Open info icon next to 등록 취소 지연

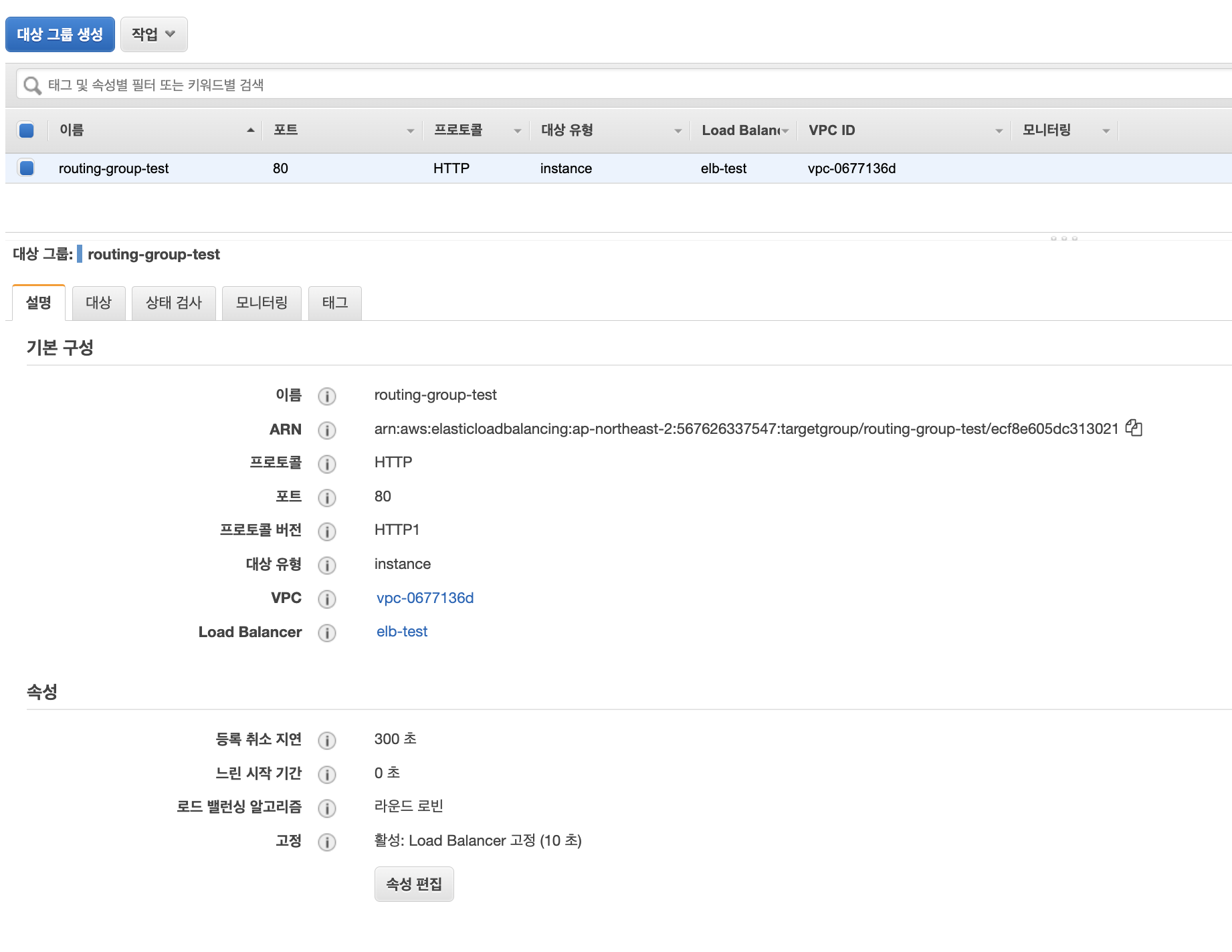[326, 740]
